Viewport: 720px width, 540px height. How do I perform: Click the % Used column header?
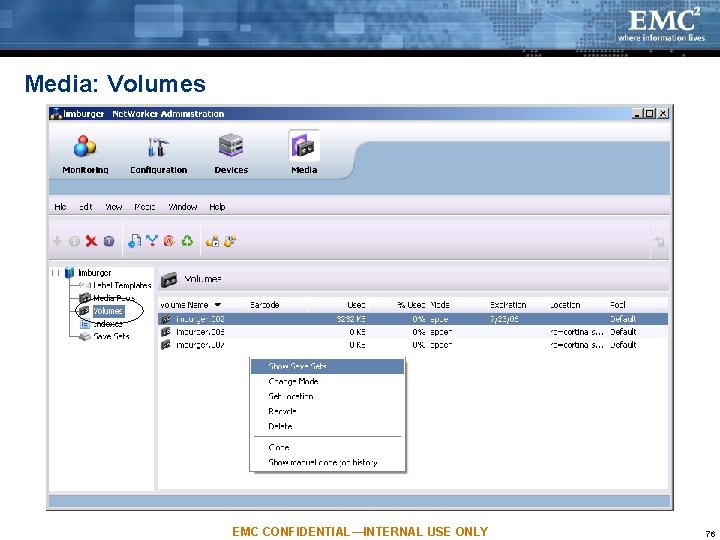pos(411,305)
